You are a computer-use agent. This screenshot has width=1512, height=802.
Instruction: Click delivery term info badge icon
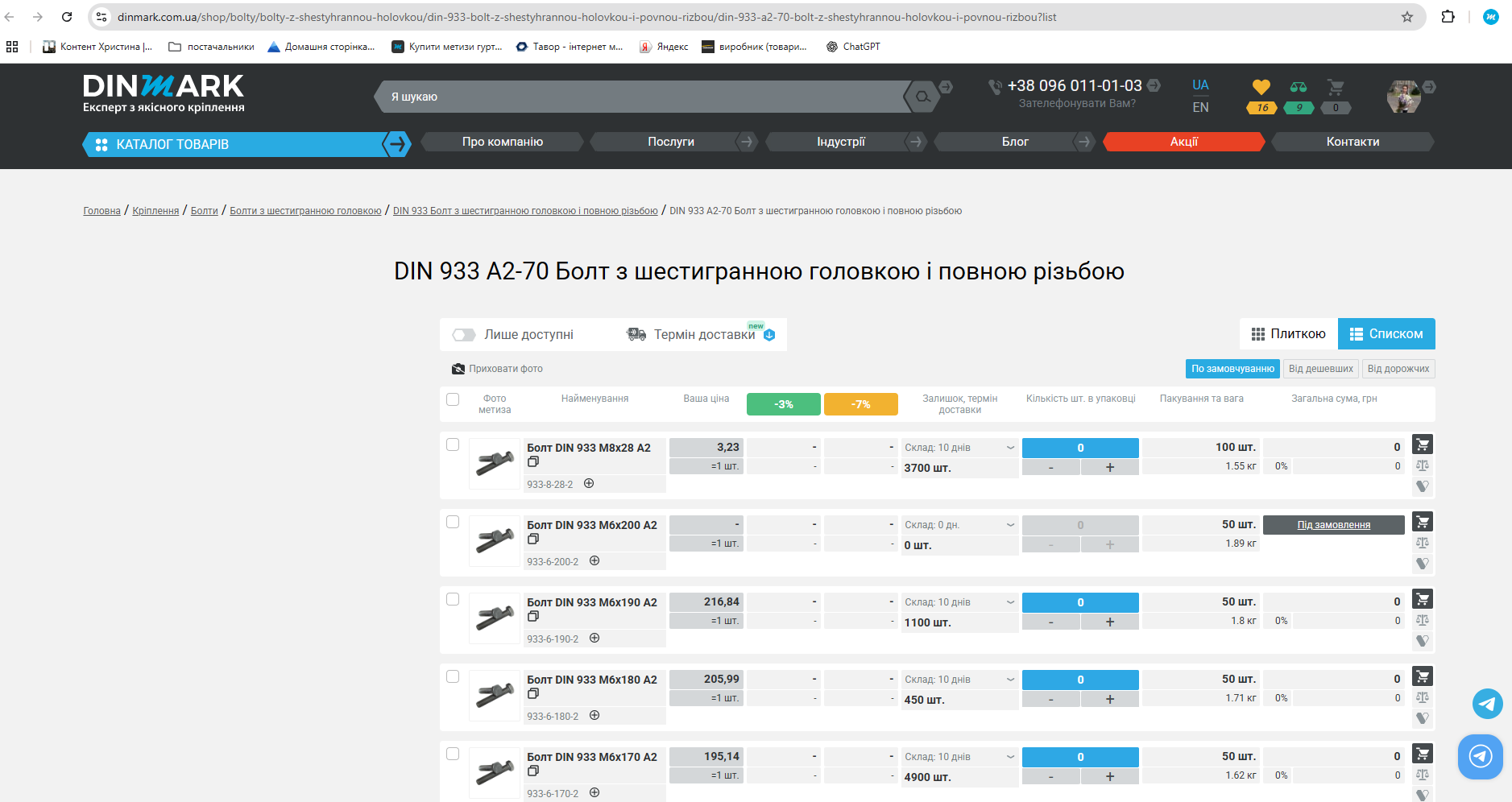pos(769,335)
